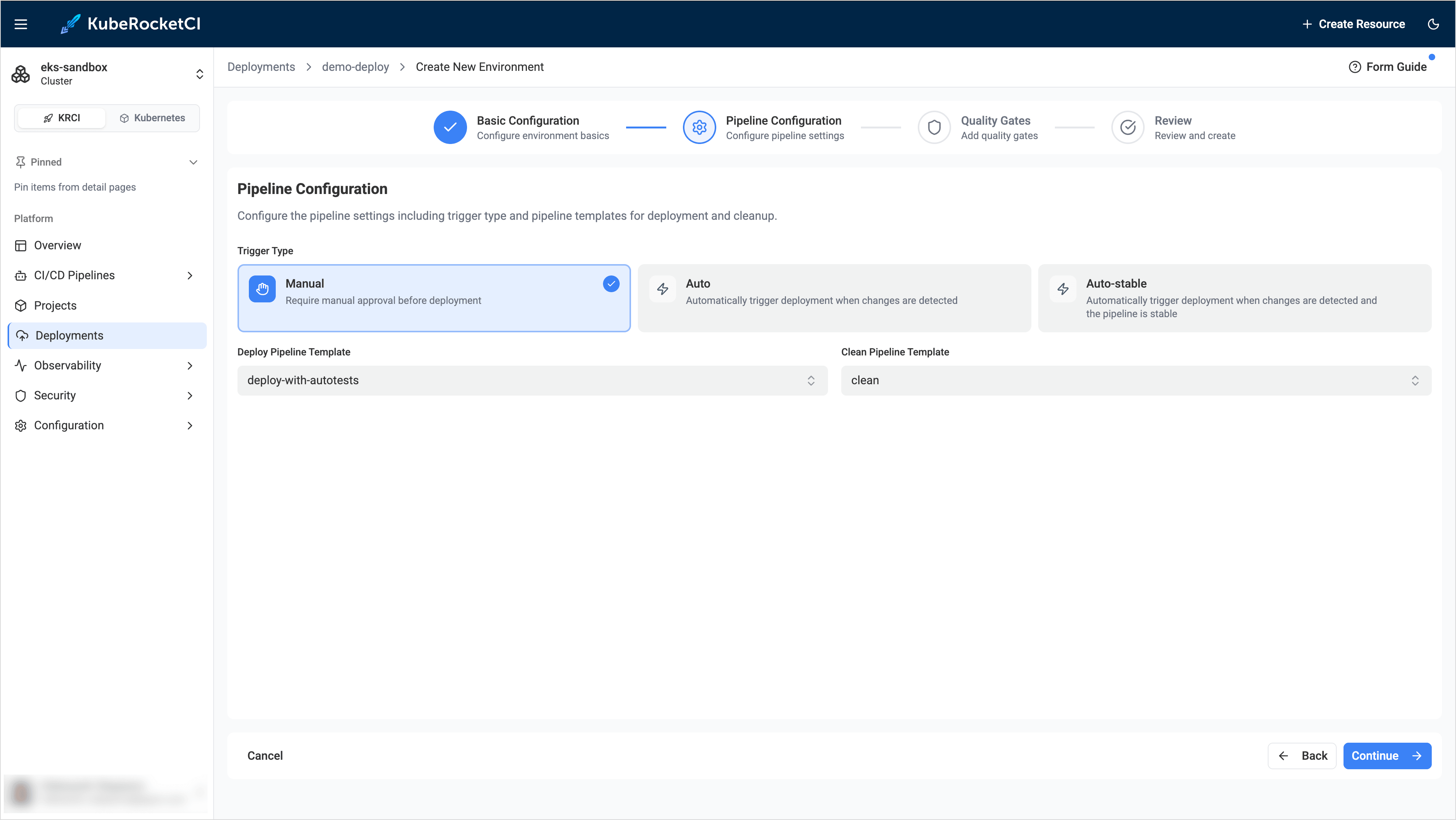Image resolution: width=1456 pixels, height=820 pixels.
Task: Click the Basic Configuration step checkmark
Action: [450, 127]
